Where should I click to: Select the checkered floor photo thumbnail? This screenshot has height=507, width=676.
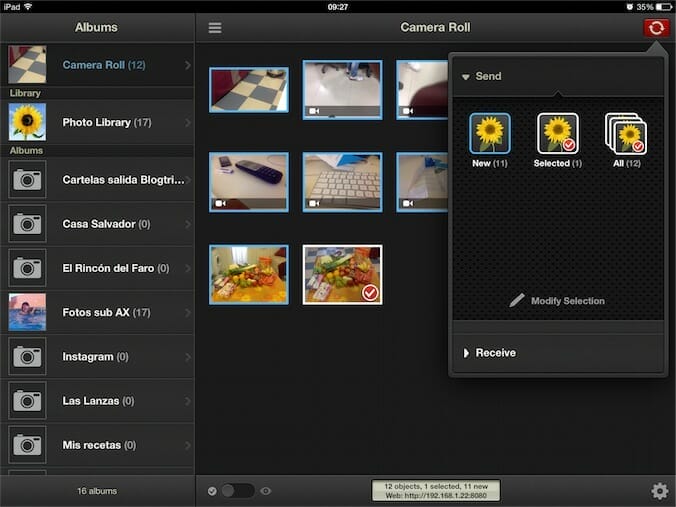249,89
